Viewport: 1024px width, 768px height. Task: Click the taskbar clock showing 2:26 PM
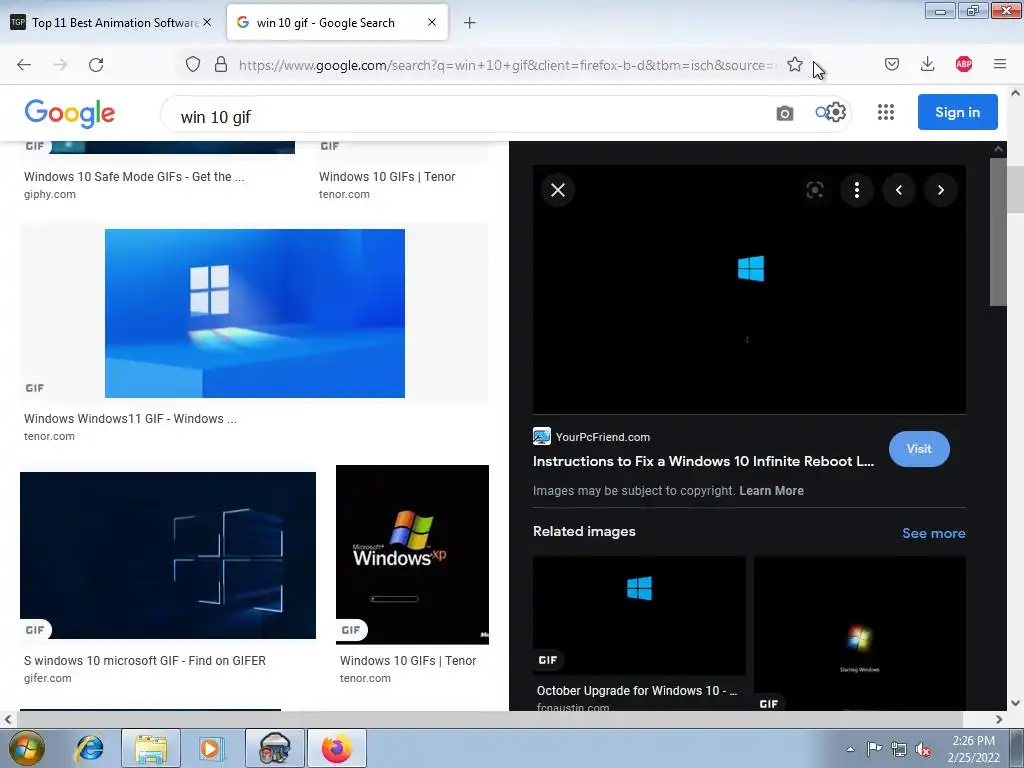(x=974, y=748)
